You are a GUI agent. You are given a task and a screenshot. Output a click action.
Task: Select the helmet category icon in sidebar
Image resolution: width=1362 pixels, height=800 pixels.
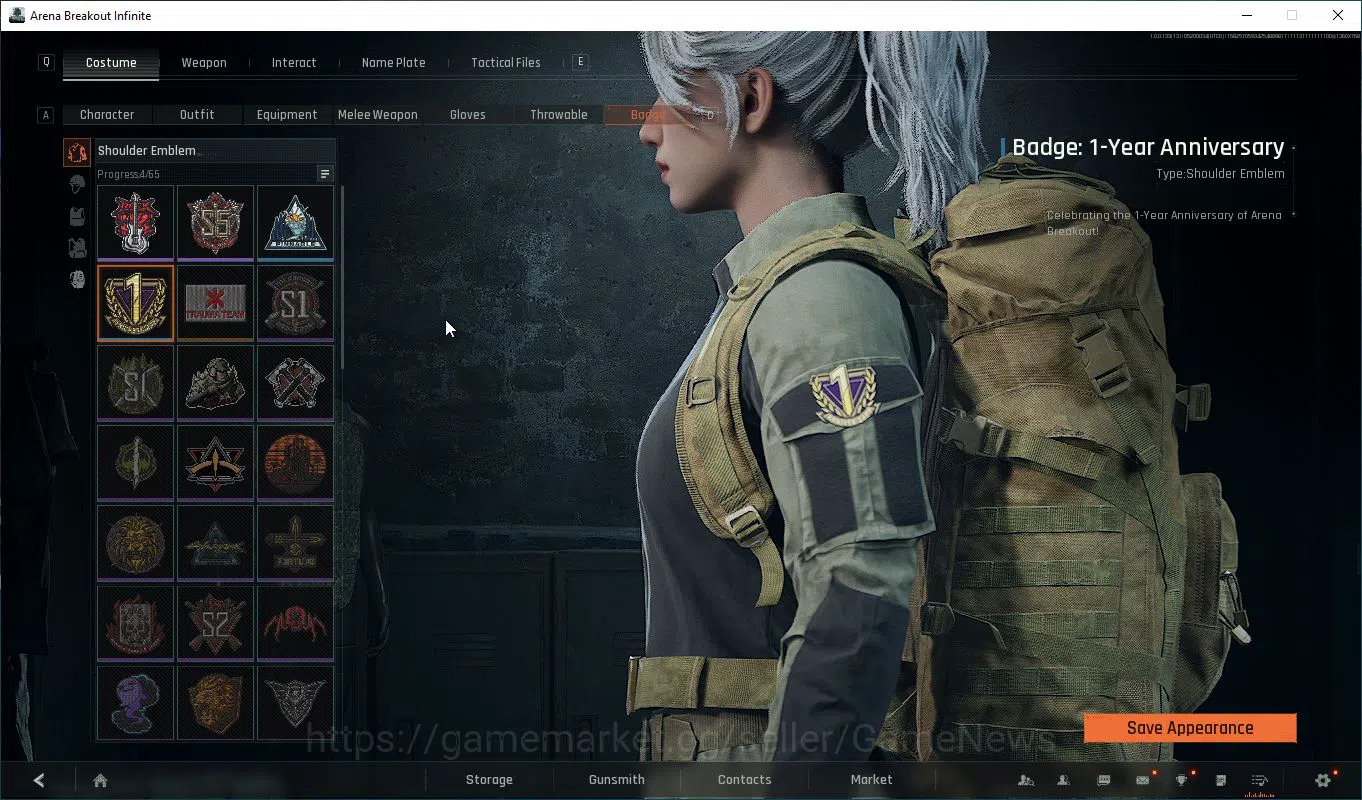(x=77, y=184)
